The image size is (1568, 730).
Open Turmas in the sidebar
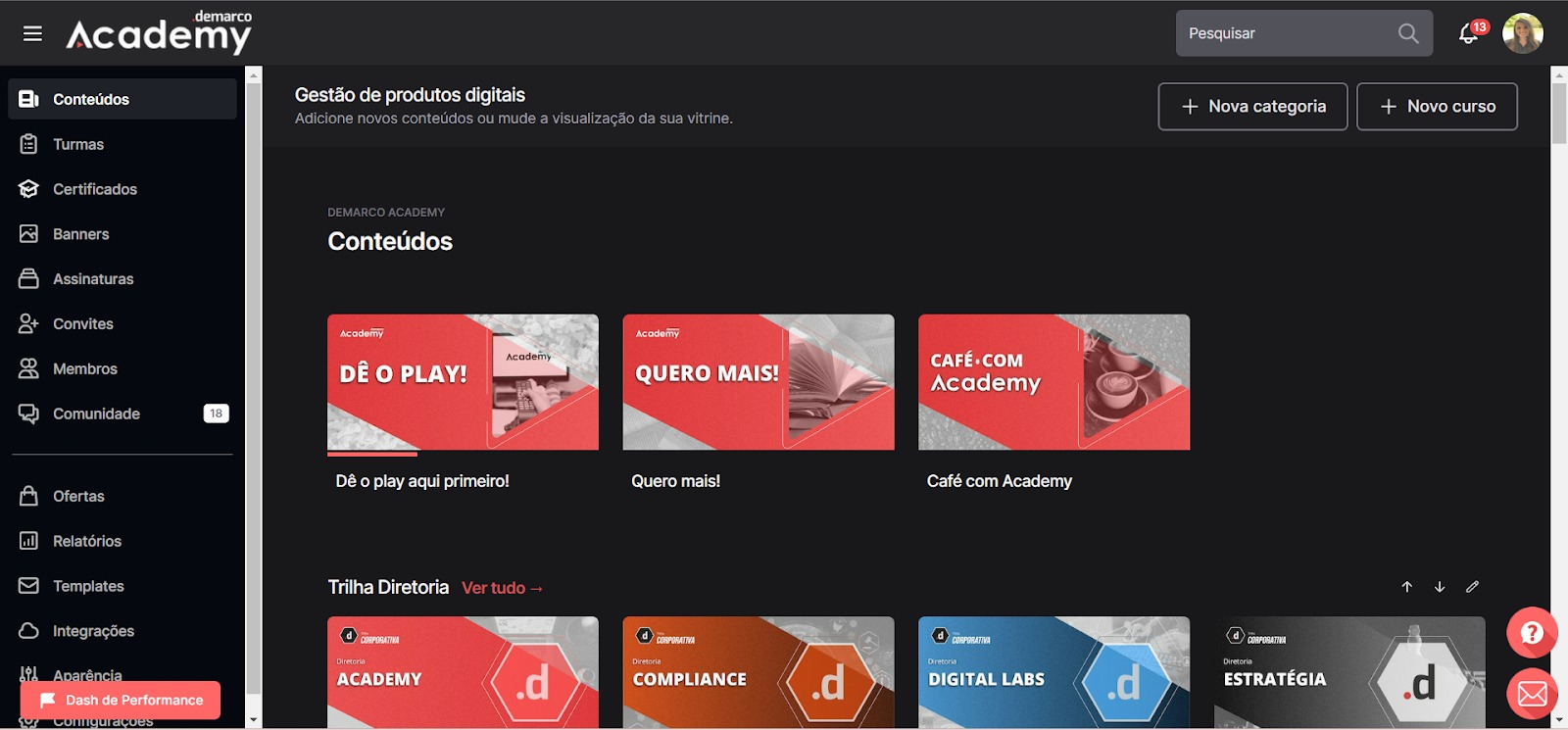122,144
